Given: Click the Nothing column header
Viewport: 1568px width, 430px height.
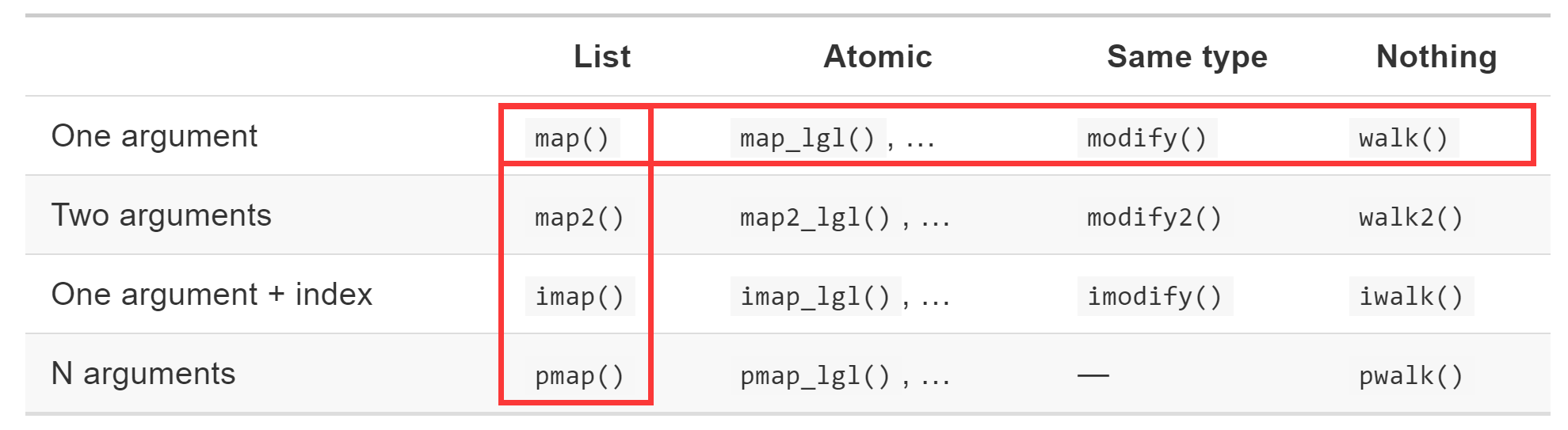Looking at the screenshot, I should [x=1436, y=57].
